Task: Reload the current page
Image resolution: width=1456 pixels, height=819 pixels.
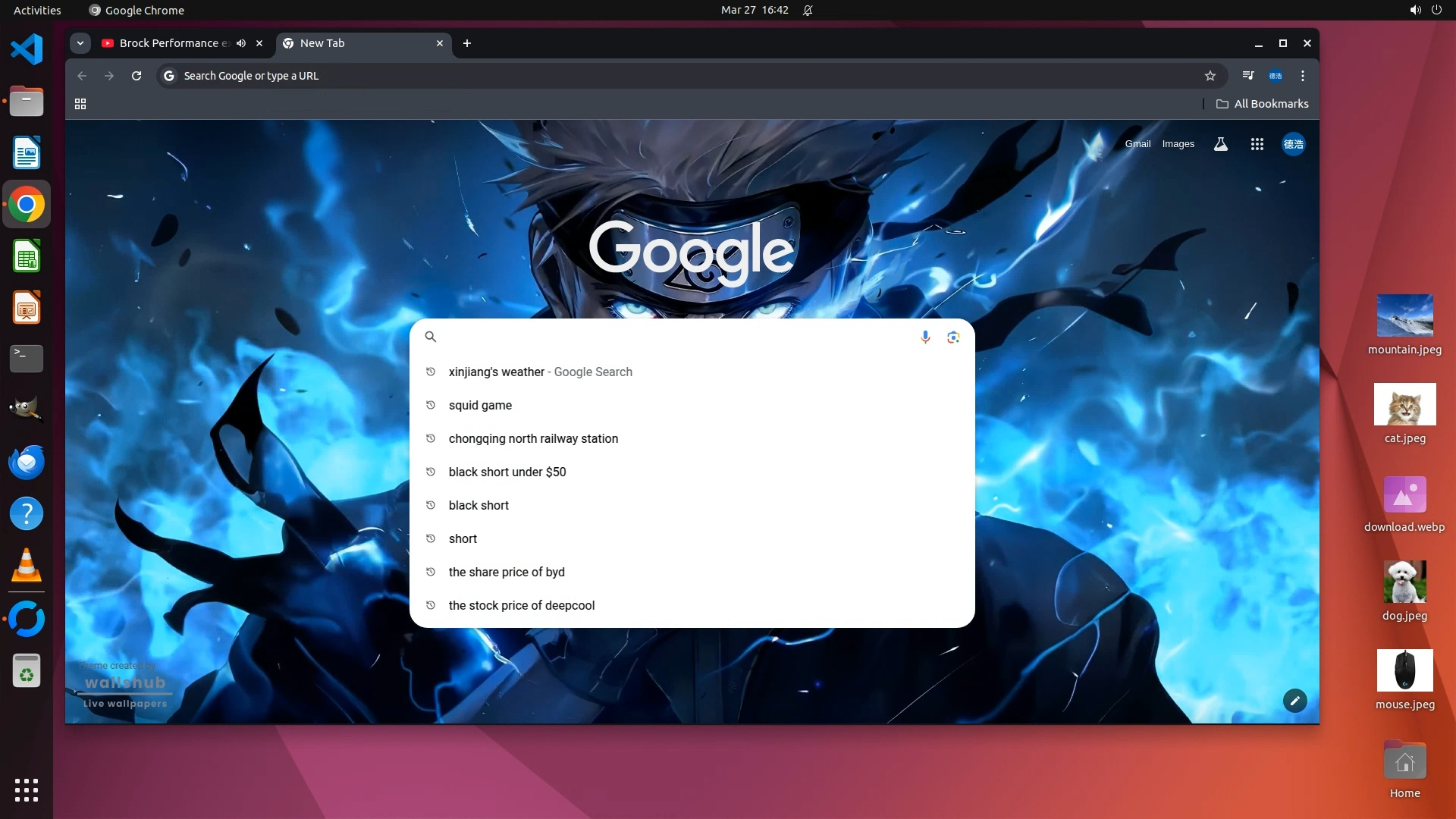Action: (x=136, y=76)
